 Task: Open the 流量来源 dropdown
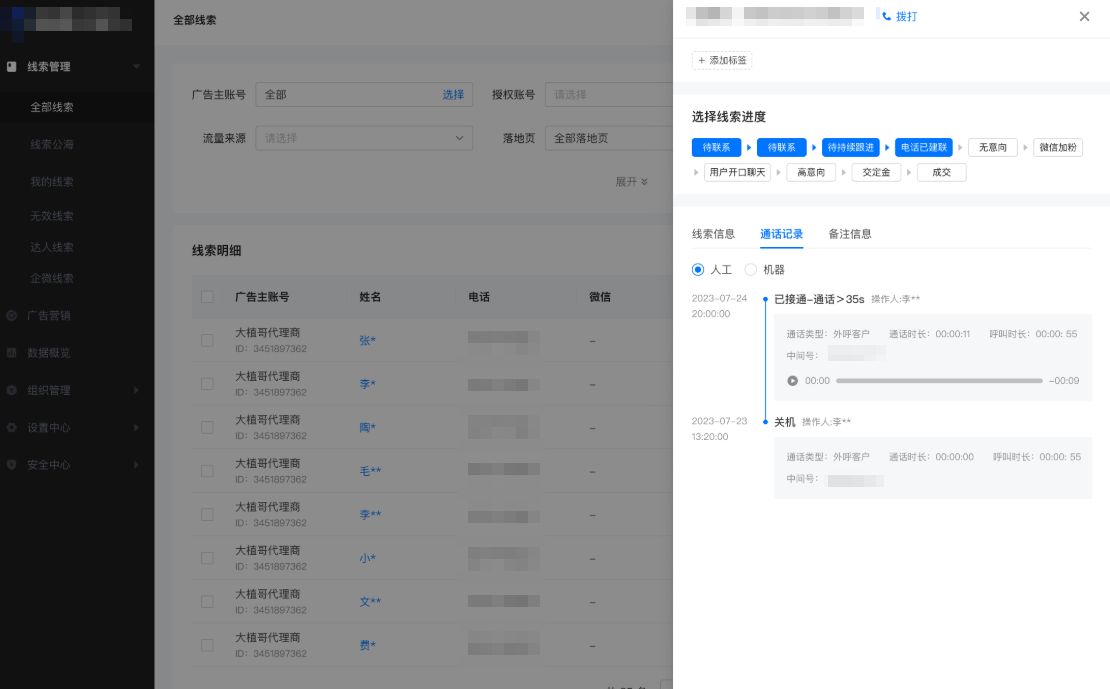click(x=364, y=138)
